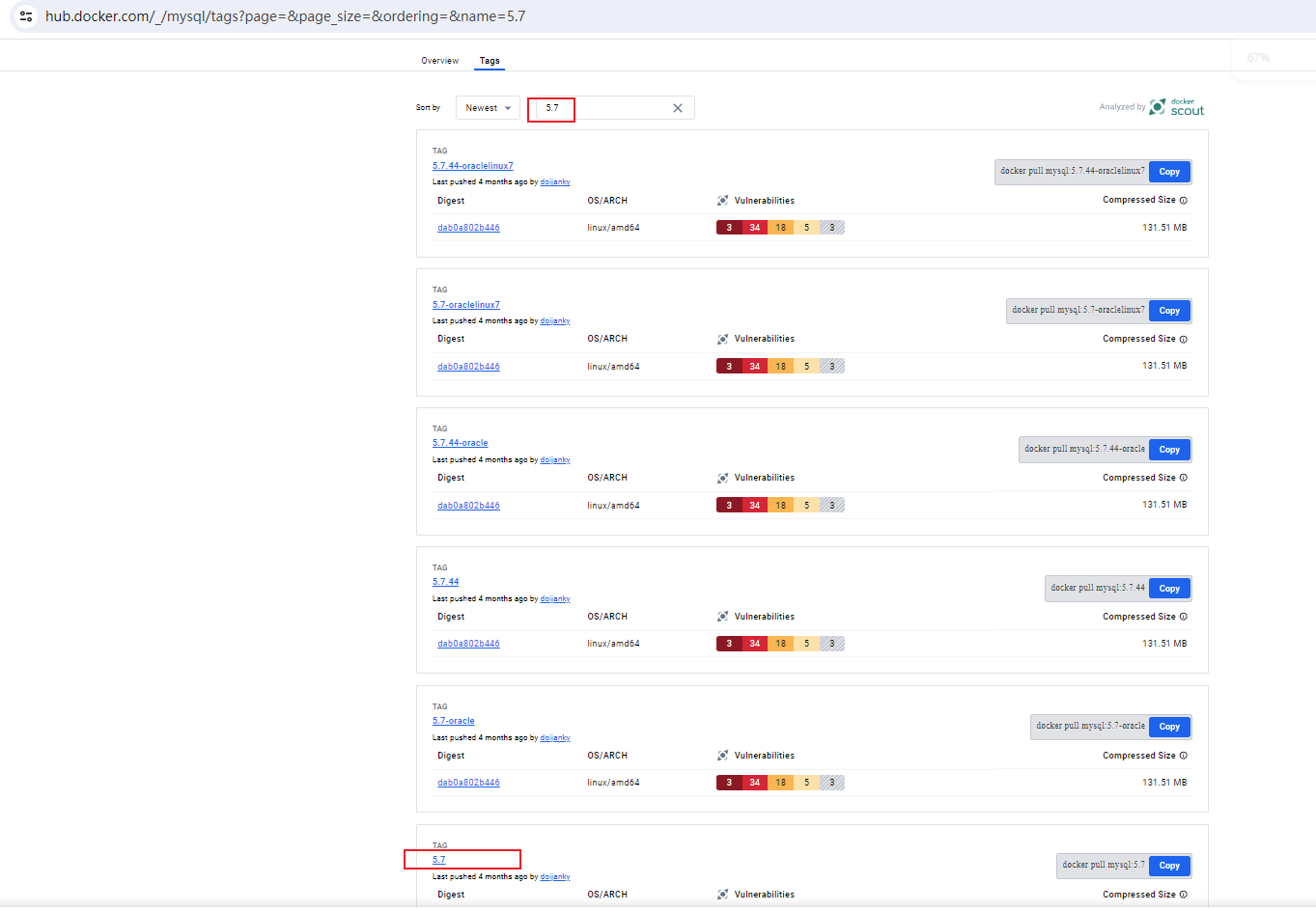Viewport: 1316px width, 911px height.
Task: Click low count 5 swatch for 5.7.44 tag
Action: coord(806,644)
